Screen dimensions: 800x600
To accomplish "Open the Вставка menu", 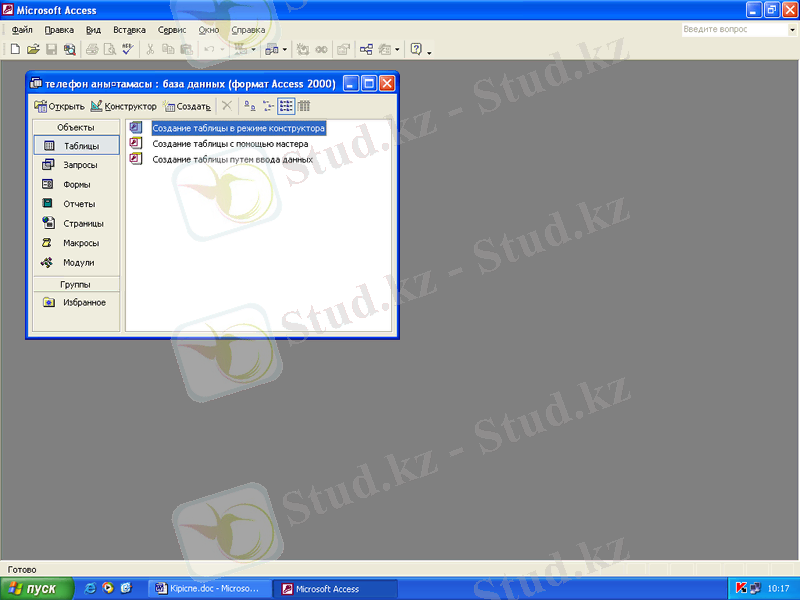I will tap(129, 30).
